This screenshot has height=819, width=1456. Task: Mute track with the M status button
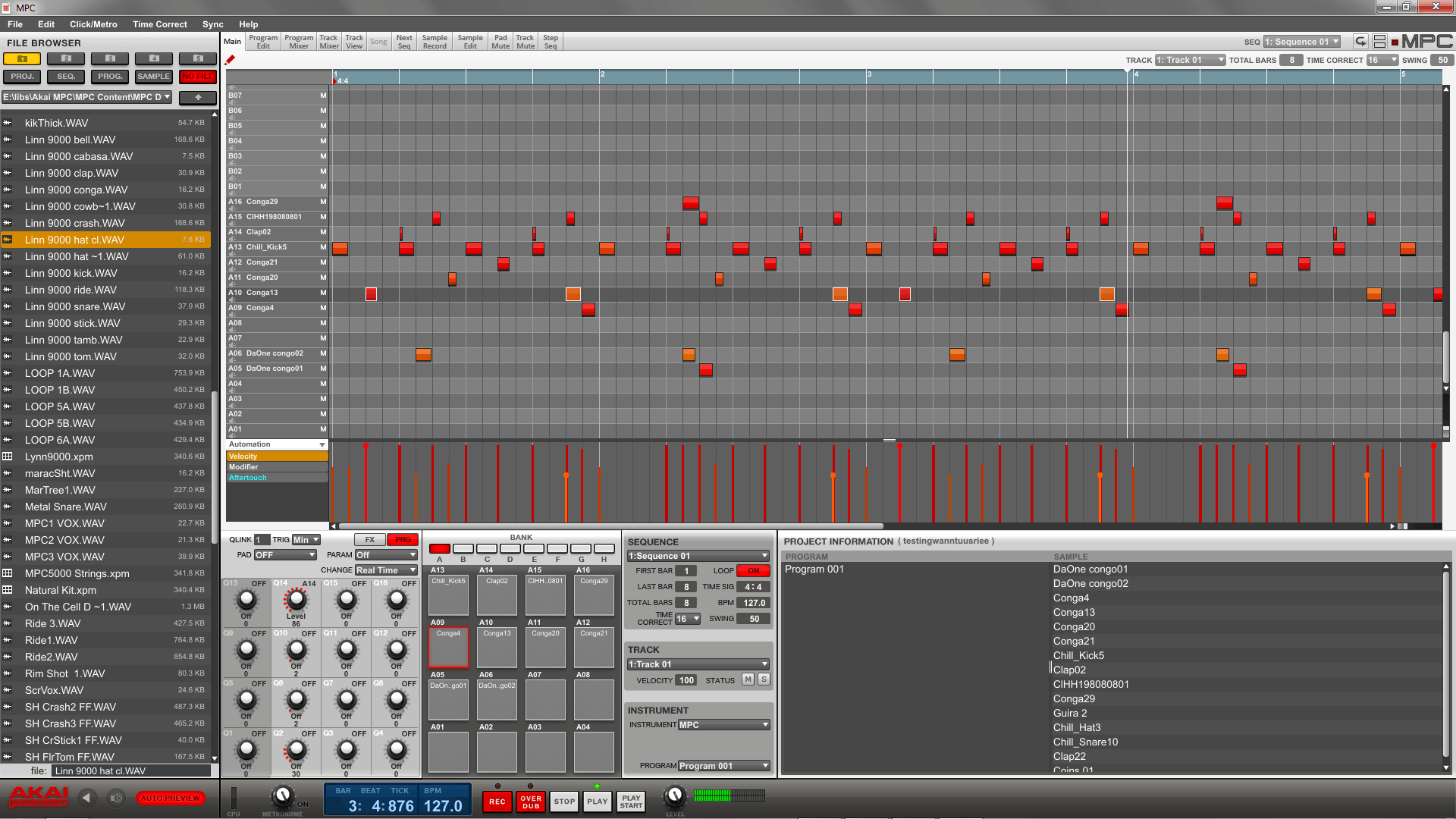(x=748, y=679)
